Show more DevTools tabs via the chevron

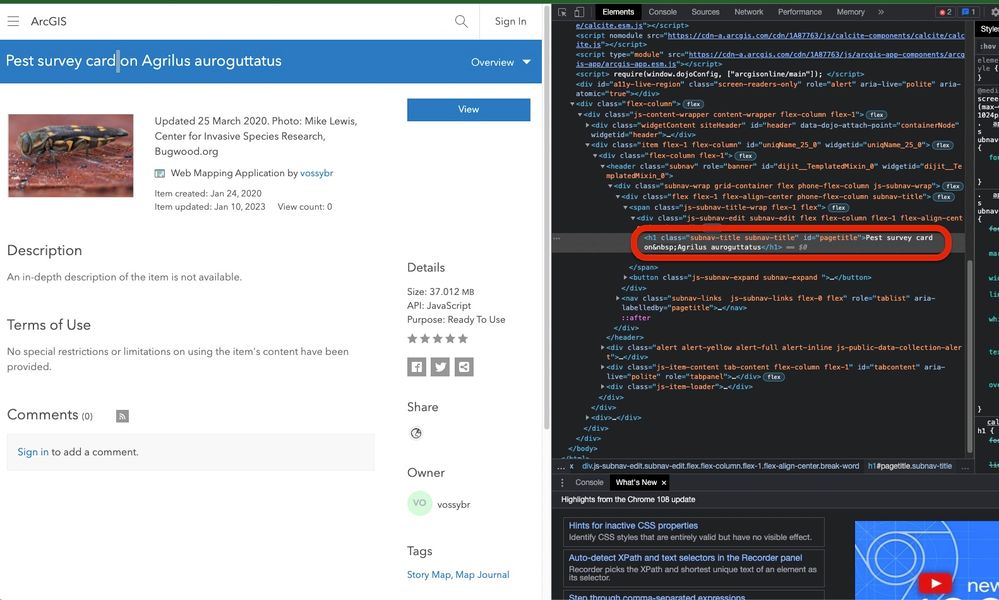point(880,12)
